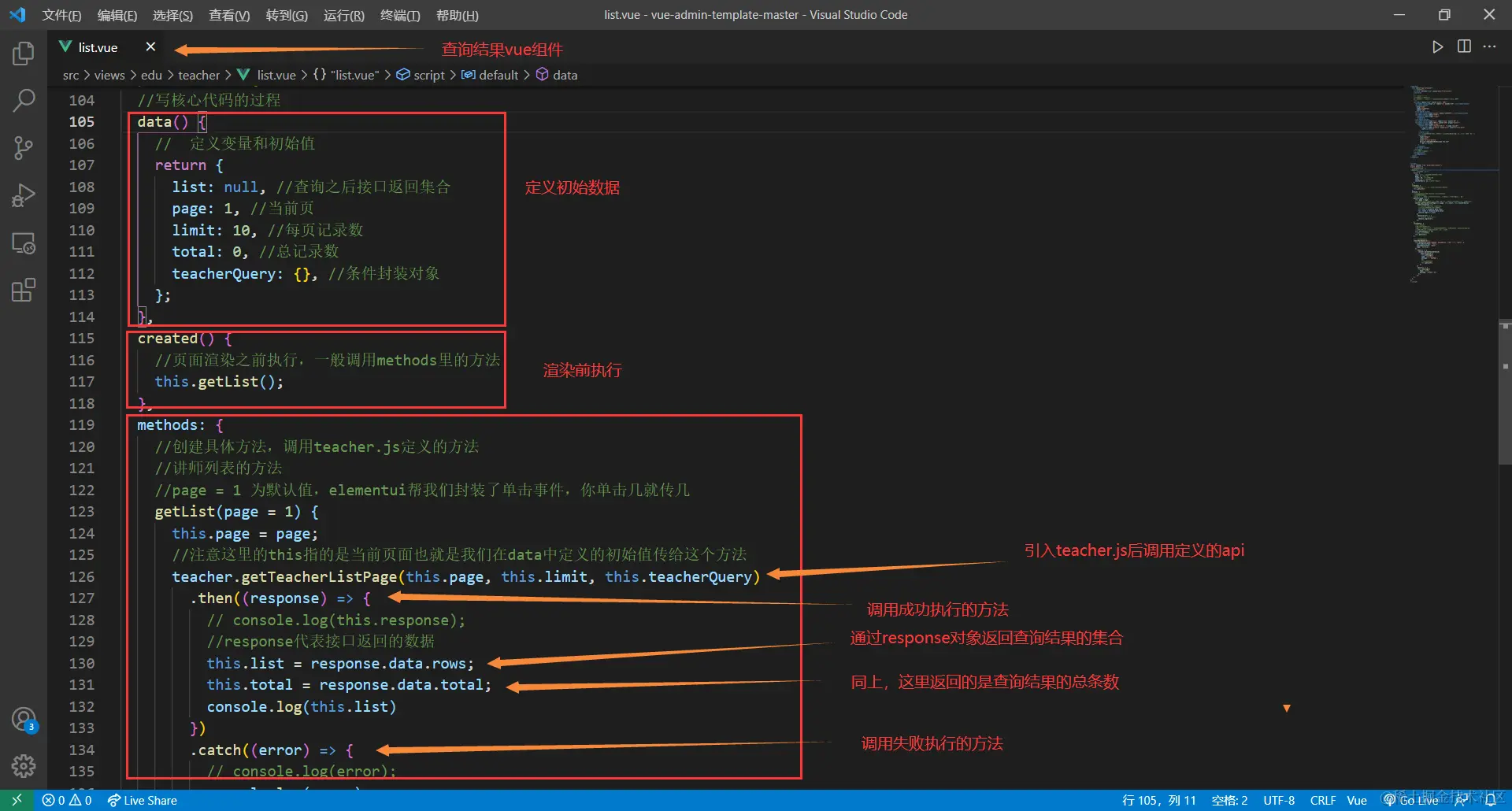The height and width of the screenshot is (811, 1512).
Task: Open the Search sidebar icon
Action: [23, 100]
